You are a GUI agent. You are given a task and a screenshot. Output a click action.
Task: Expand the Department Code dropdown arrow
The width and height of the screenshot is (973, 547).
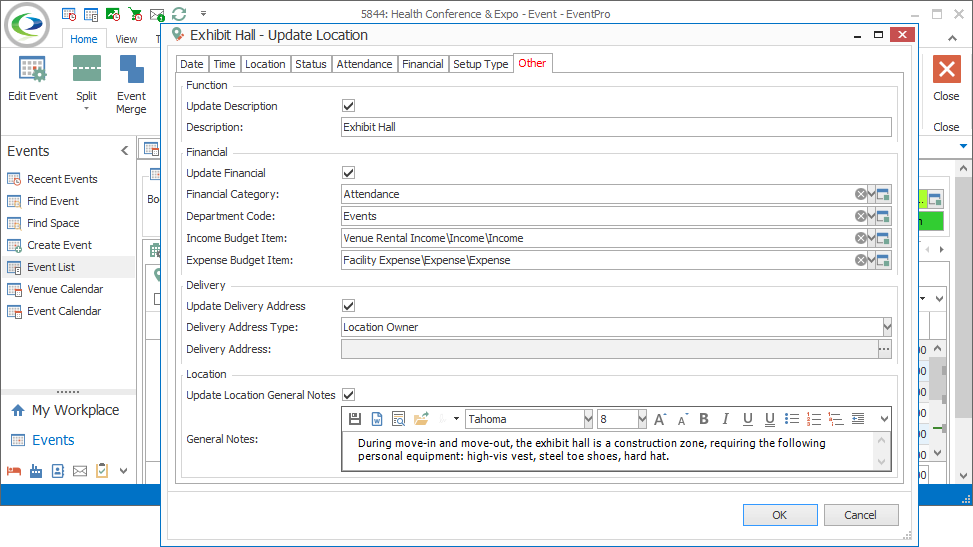tap(871, 216)
